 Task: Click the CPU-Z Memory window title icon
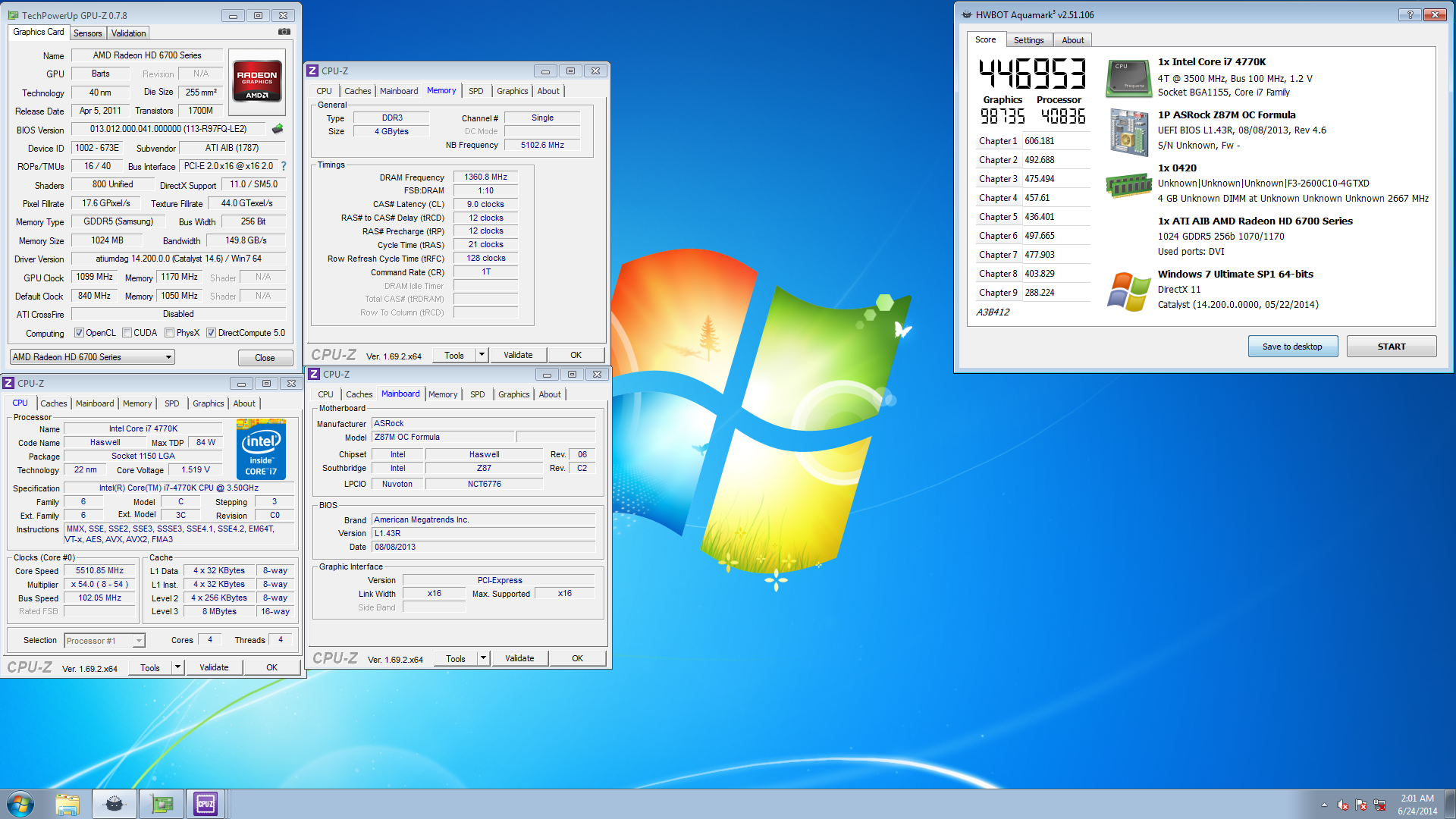pyautogui.click(x=312, y=71)
